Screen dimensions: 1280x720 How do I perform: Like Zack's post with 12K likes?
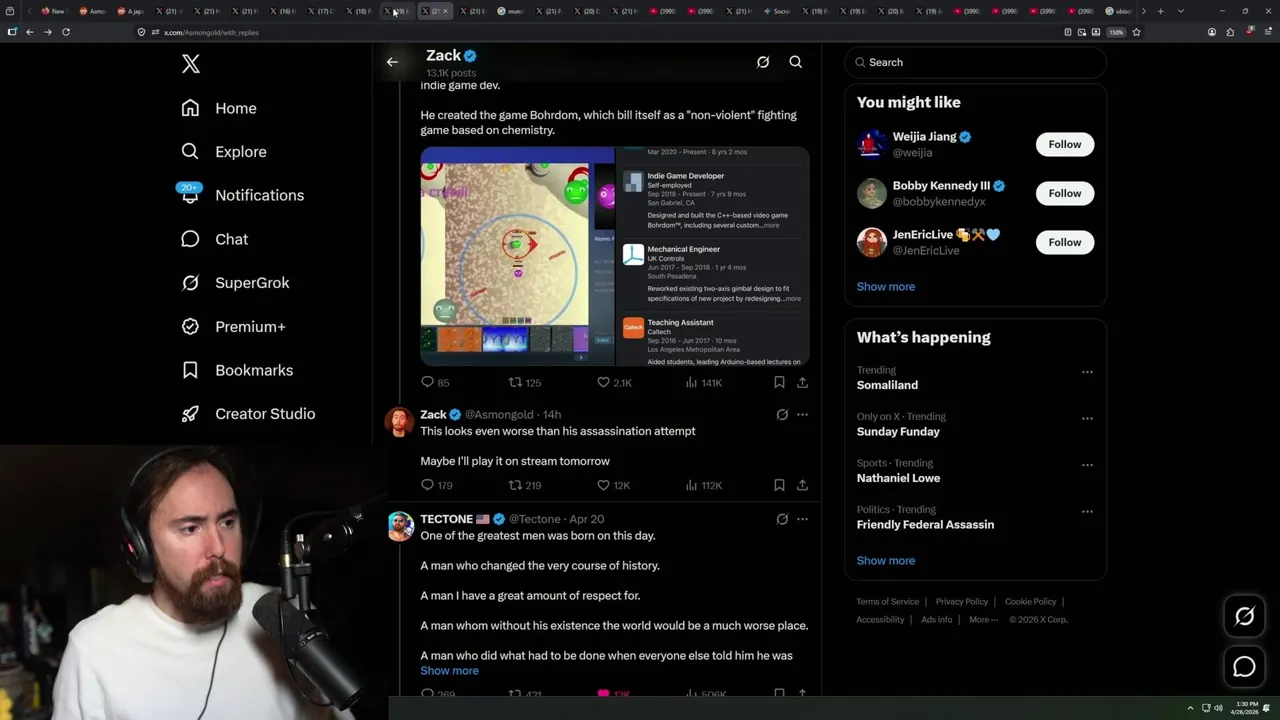point(613,485)
